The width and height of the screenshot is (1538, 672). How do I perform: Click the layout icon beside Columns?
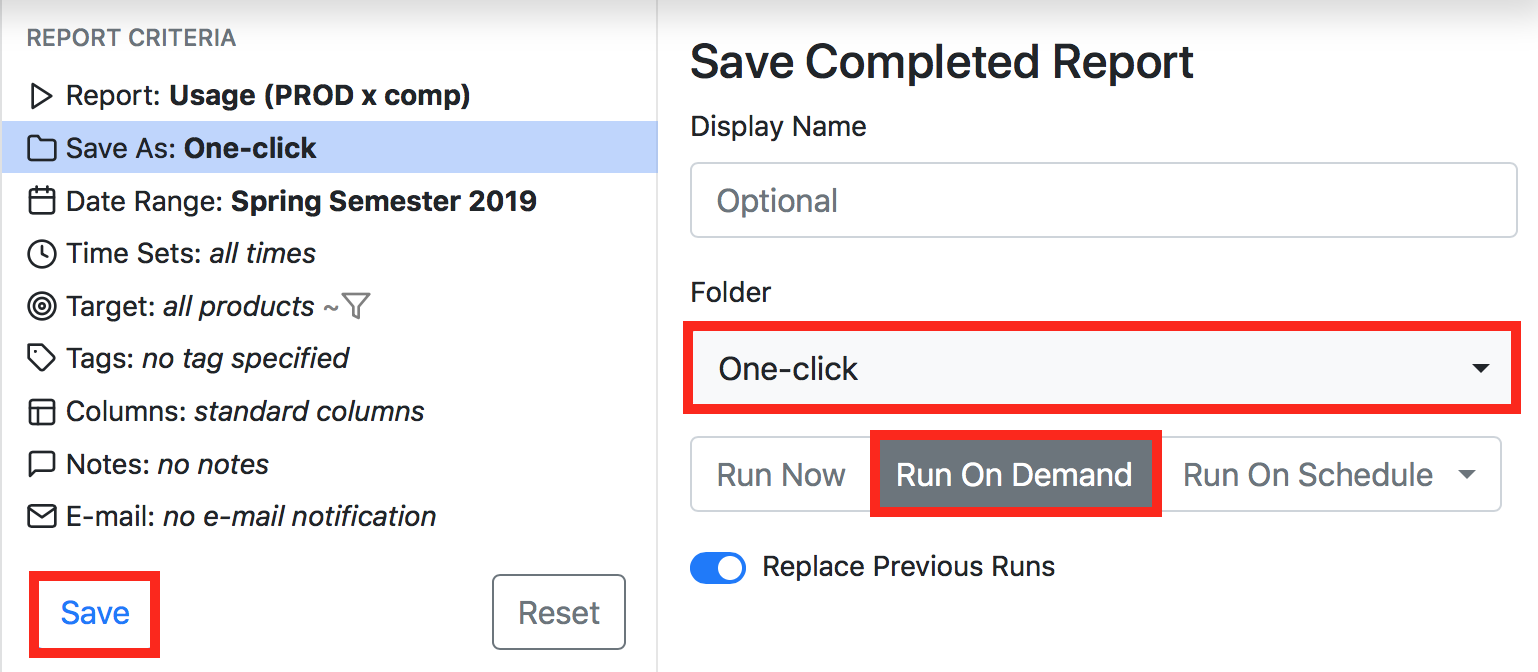(x=41, y=412)
